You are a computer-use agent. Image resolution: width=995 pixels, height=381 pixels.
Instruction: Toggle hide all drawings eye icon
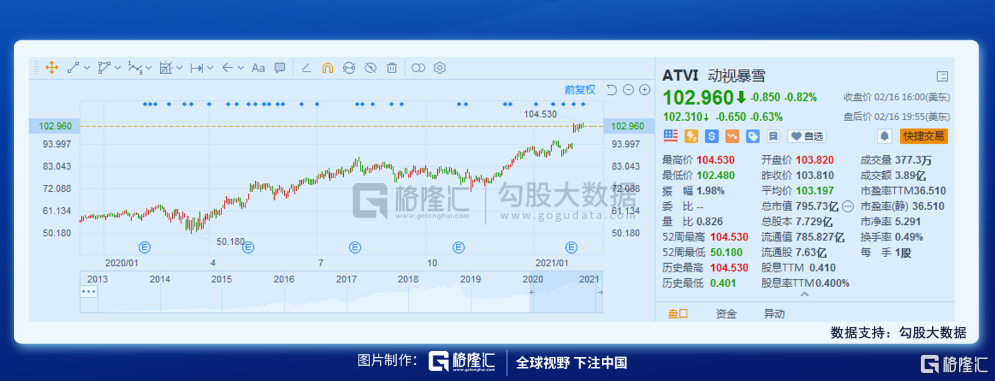(x=371, y=68)
